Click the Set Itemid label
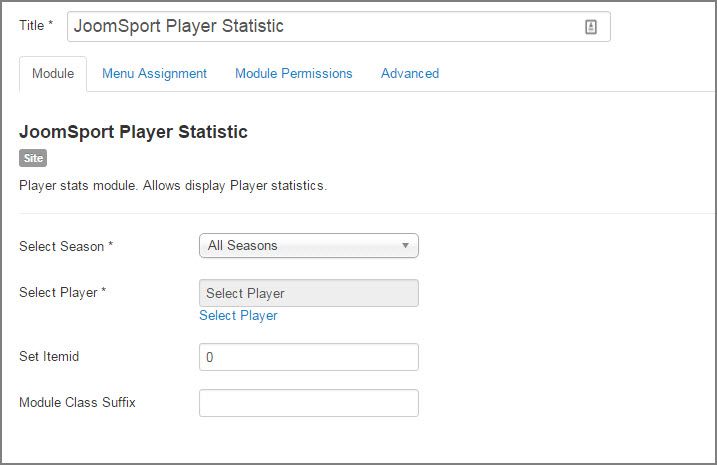Screen dimensions: 717x465 (x=49, y=356)
